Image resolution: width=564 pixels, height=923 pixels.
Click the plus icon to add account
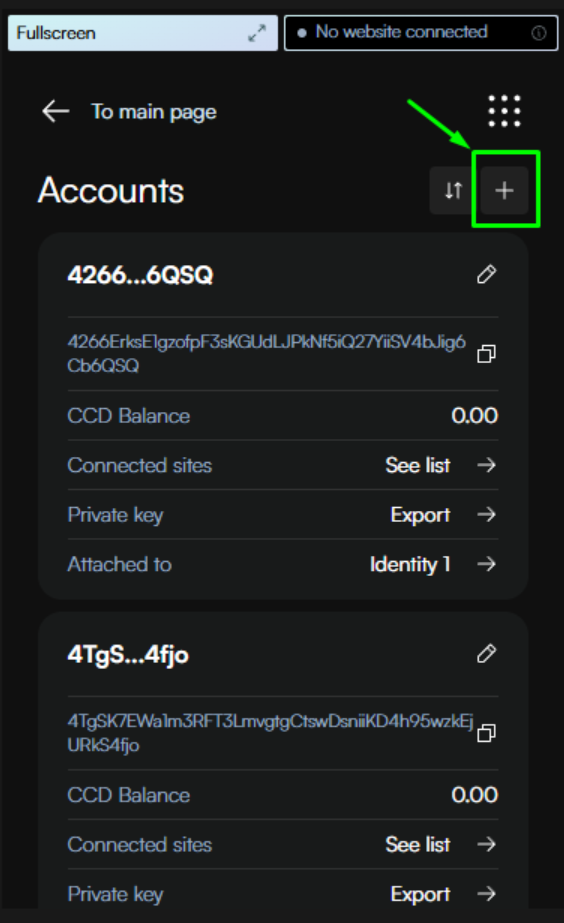504,190
